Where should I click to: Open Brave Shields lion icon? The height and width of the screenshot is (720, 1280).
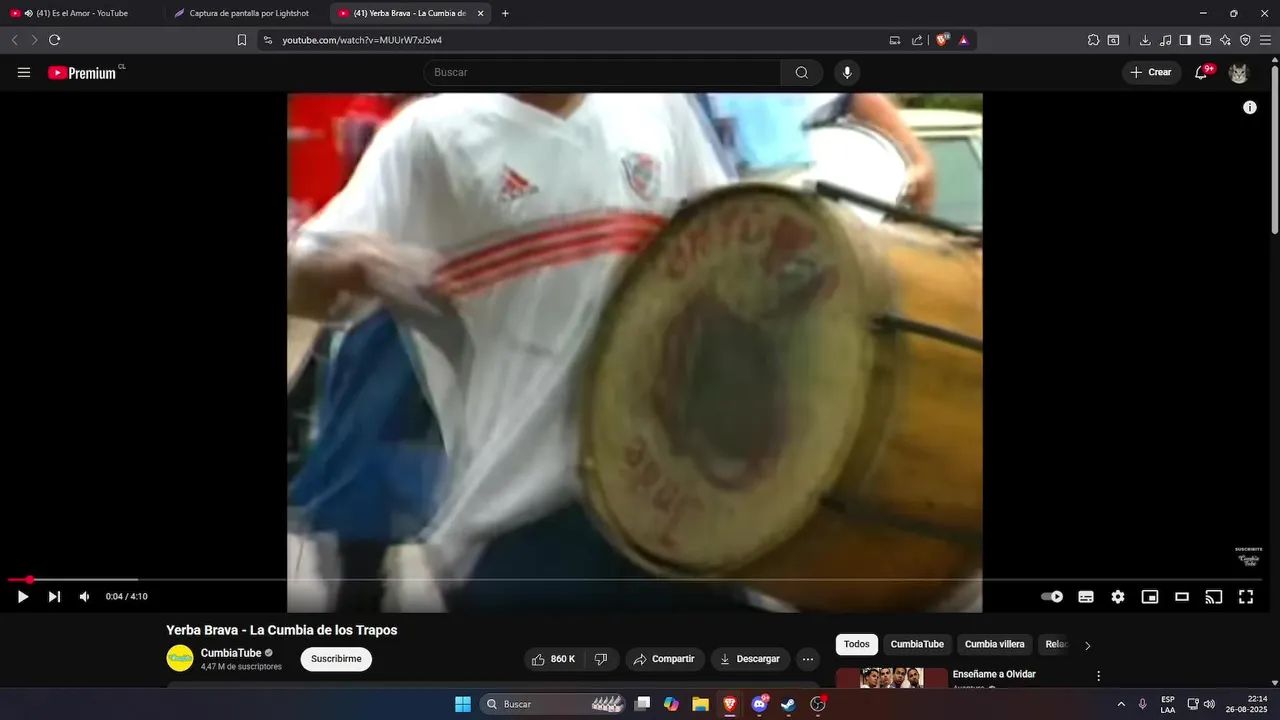942,40
